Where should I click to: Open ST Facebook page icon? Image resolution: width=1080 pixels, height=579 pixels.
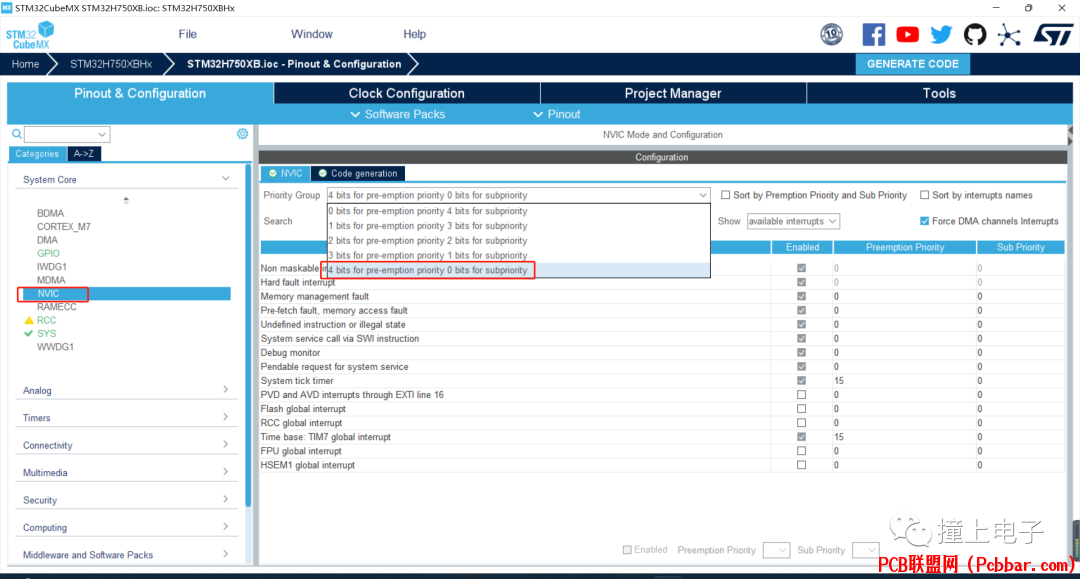pyautogui.click(x=873, y=34)
